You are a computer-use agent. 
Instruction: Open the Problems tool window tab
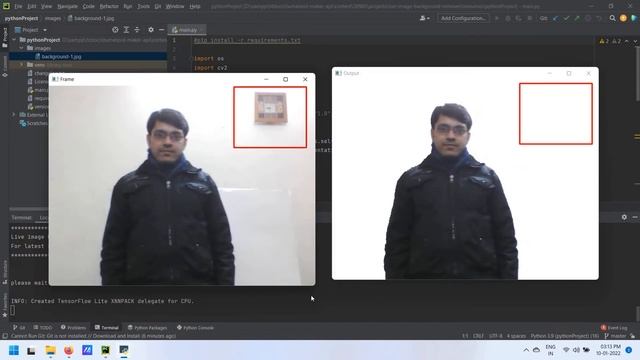73,328
